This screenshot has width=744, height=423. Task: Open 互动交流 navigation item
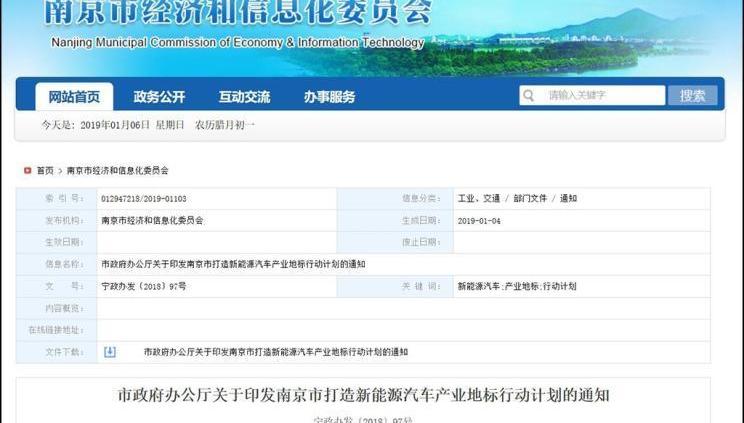click(244, 97)
